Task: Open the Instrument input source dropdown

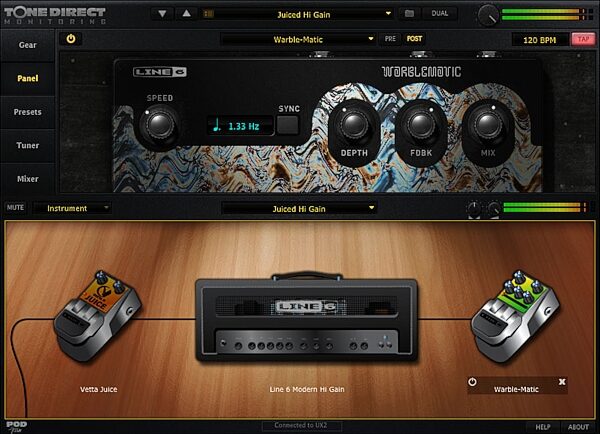Action: pos(72,208)
